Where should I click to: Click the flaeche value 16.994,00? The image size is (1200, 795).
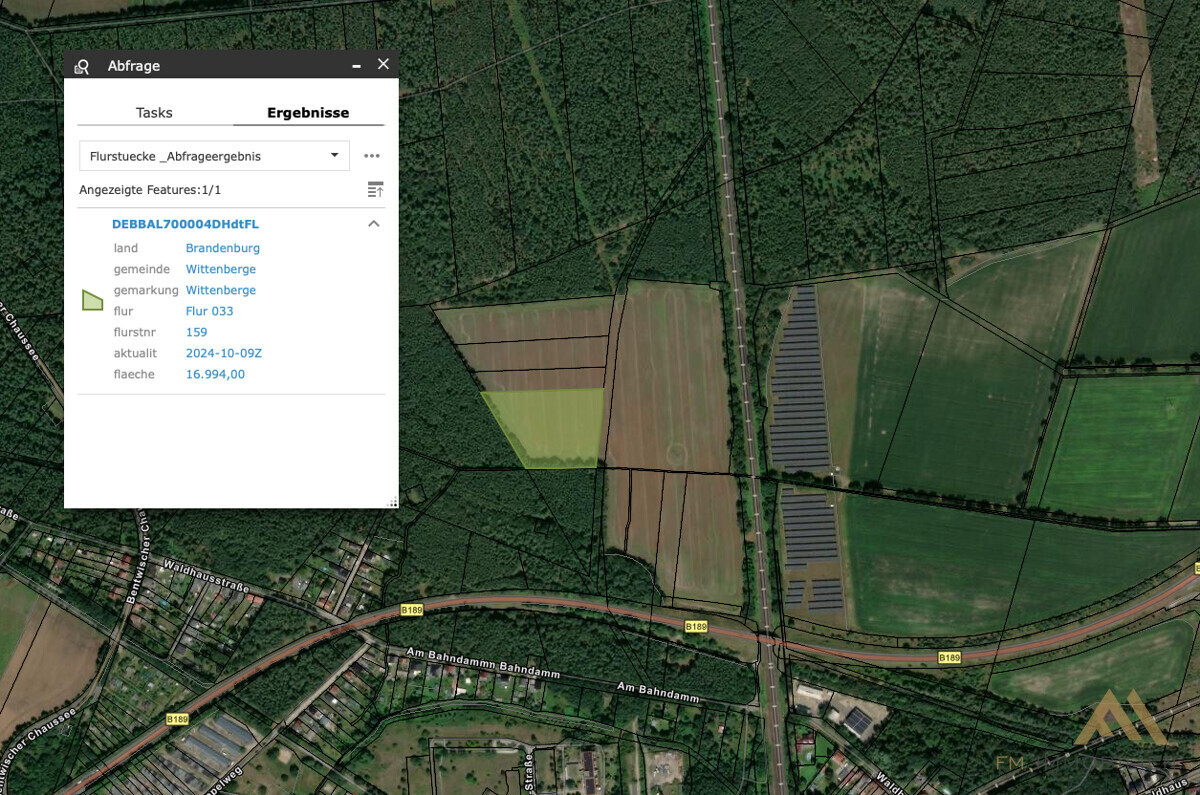(x=215, y=374)
